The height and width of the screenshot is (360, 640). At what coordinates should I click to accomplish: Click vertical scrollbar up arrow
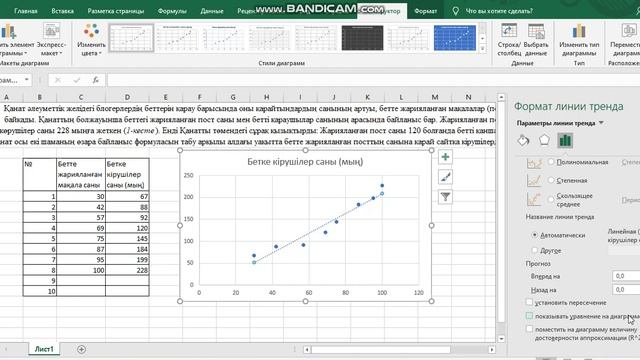coord(501,97)
